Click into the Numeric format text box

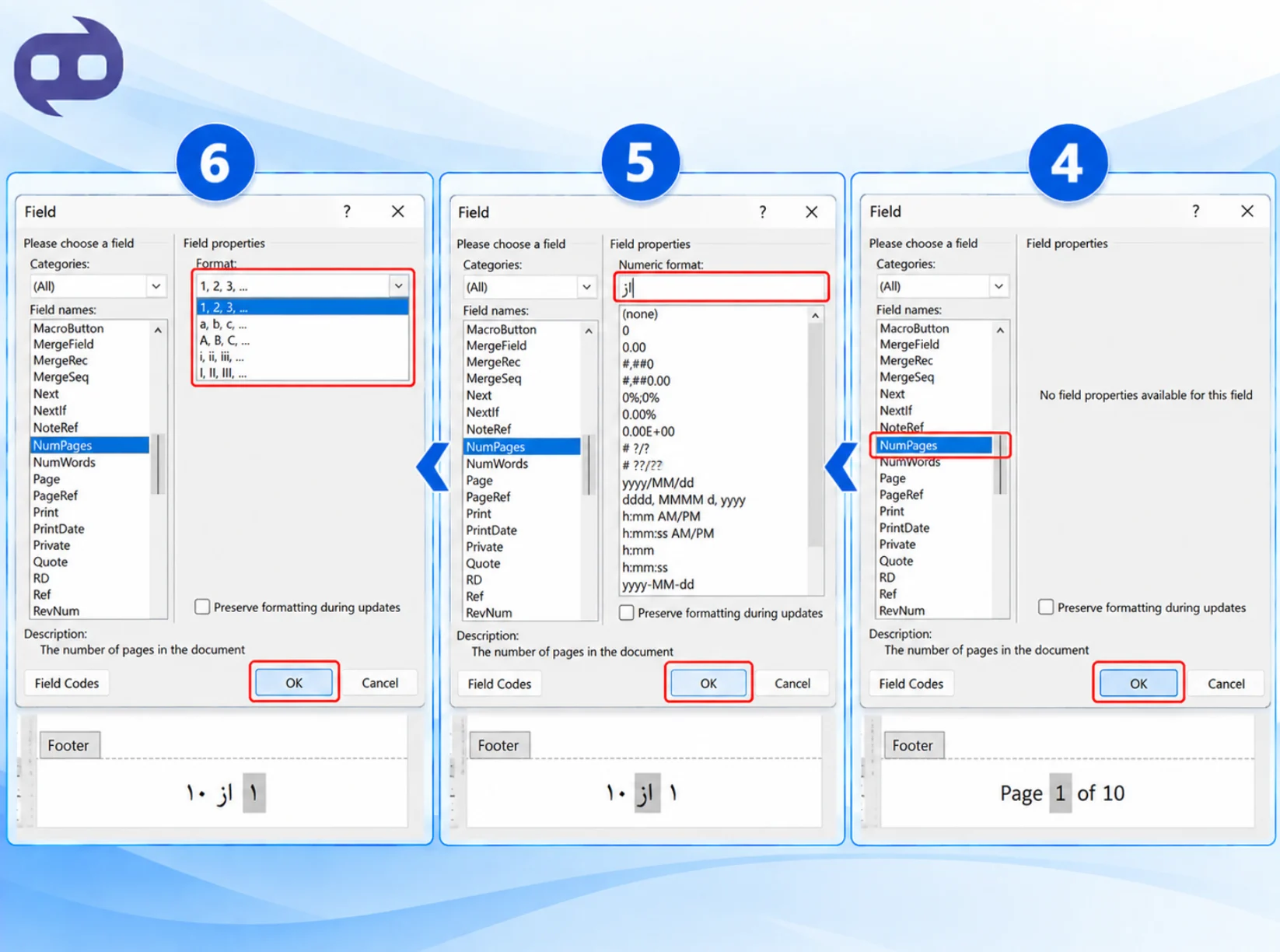tap(721, 288)
